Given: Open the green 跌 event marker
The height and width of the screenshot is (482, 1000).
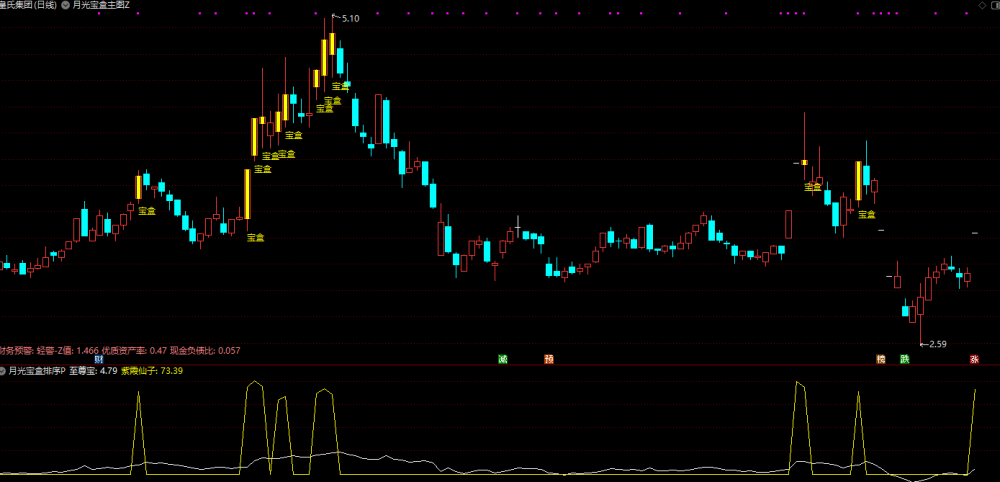Looking at the screenshot, I should pos(904,360).
